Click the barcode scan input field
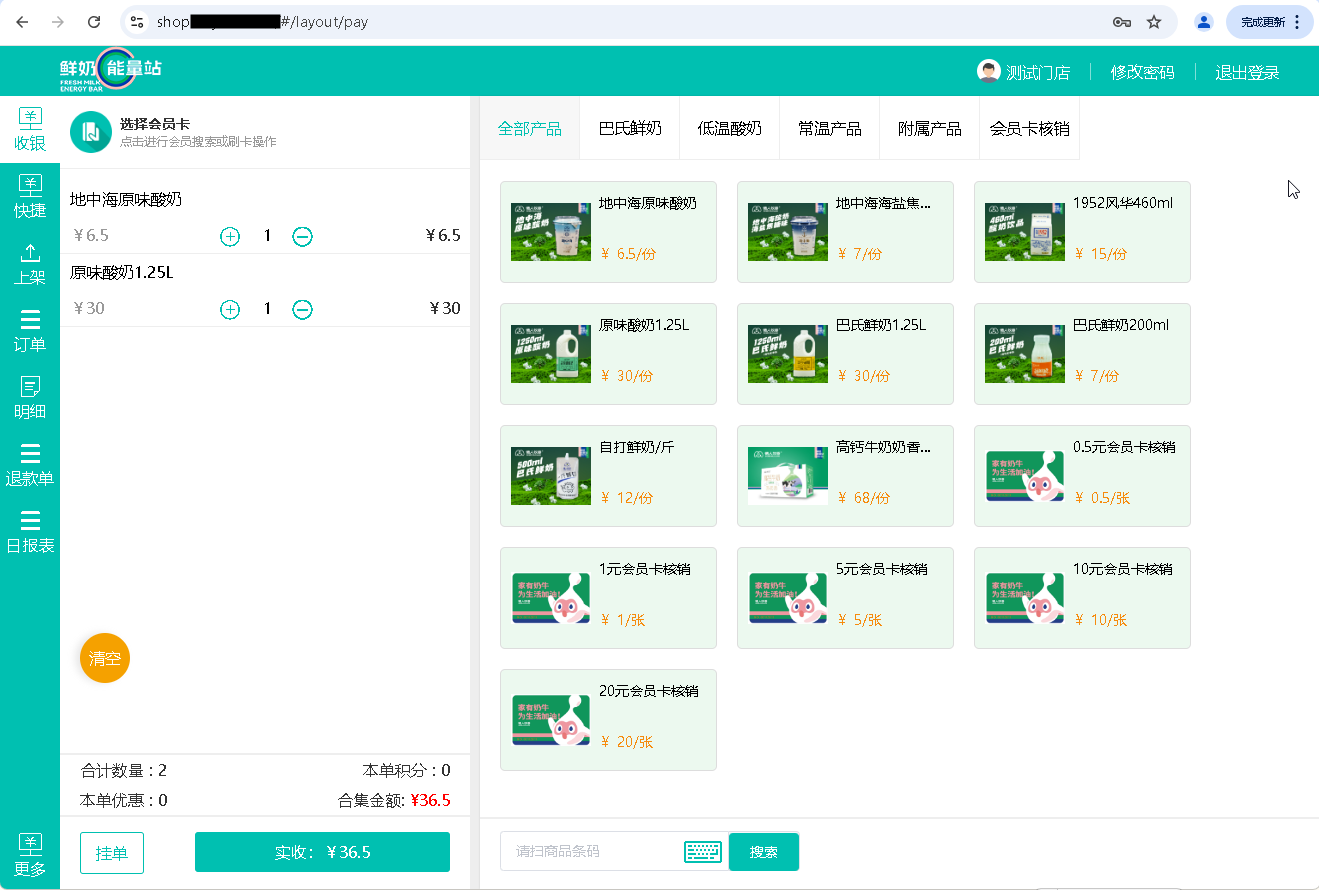Screen dimensions: 1319x890 (x=592, y=852)
